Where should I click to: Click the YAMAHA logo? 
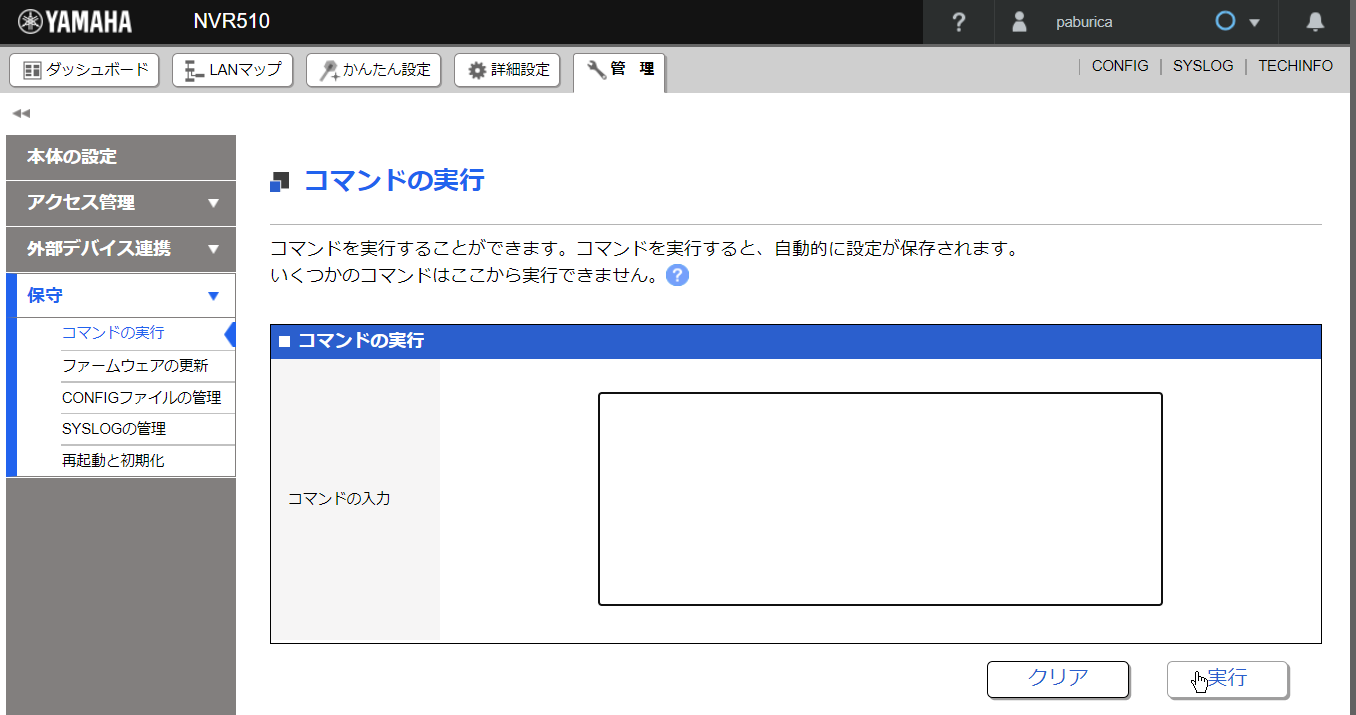tap(75, 22)
